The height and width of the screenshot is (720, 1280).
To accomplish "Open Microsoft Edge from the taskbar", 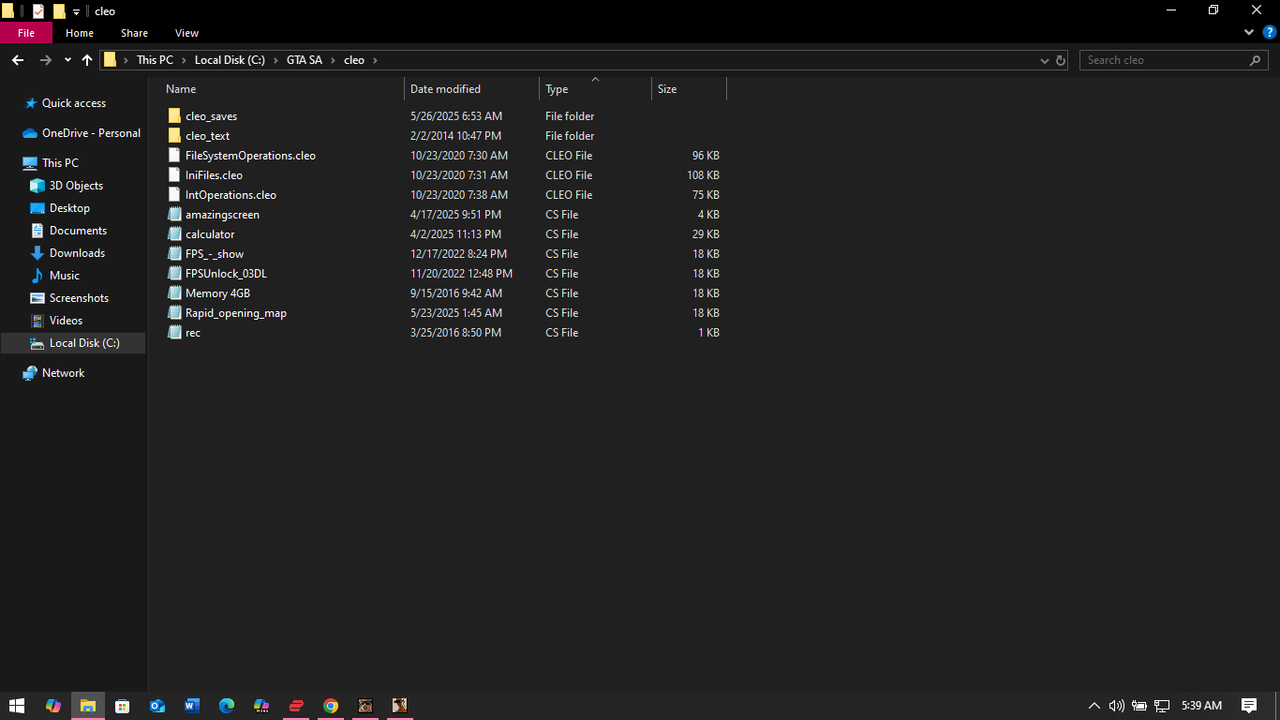I will coord(226,706).
